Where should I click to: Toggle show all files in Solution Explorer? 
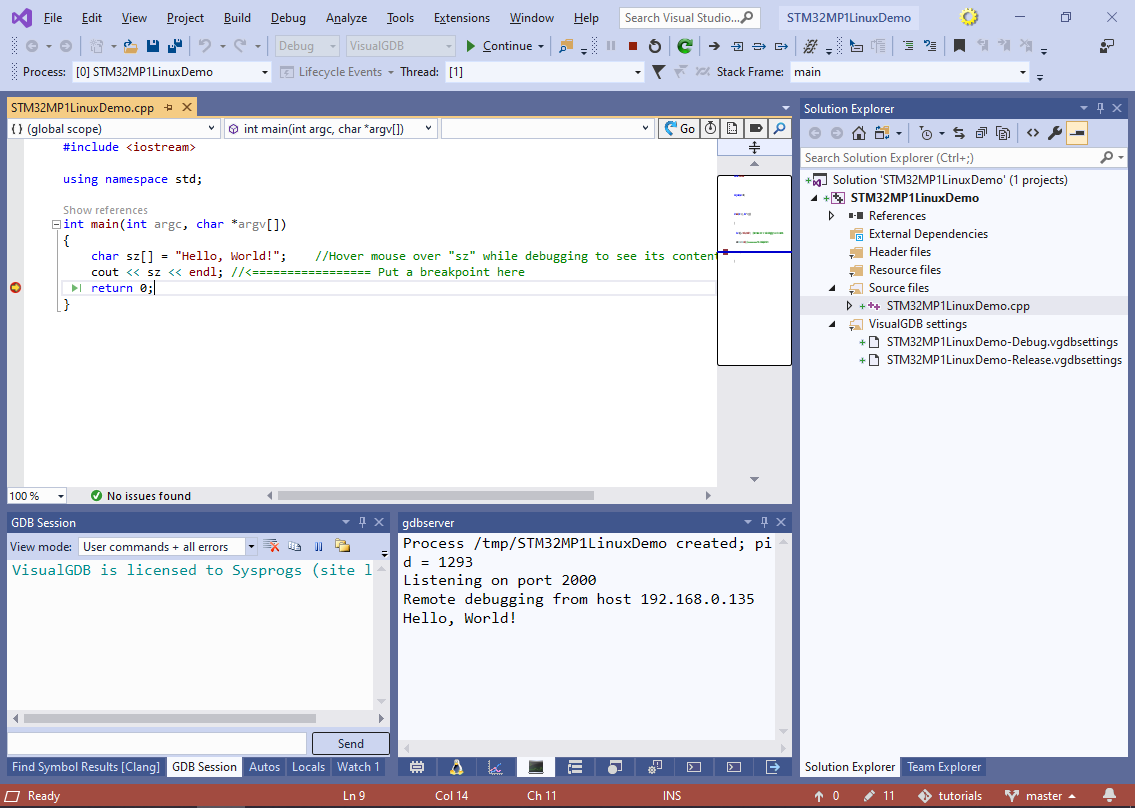pyautogui.click(x=1003, y=133)
